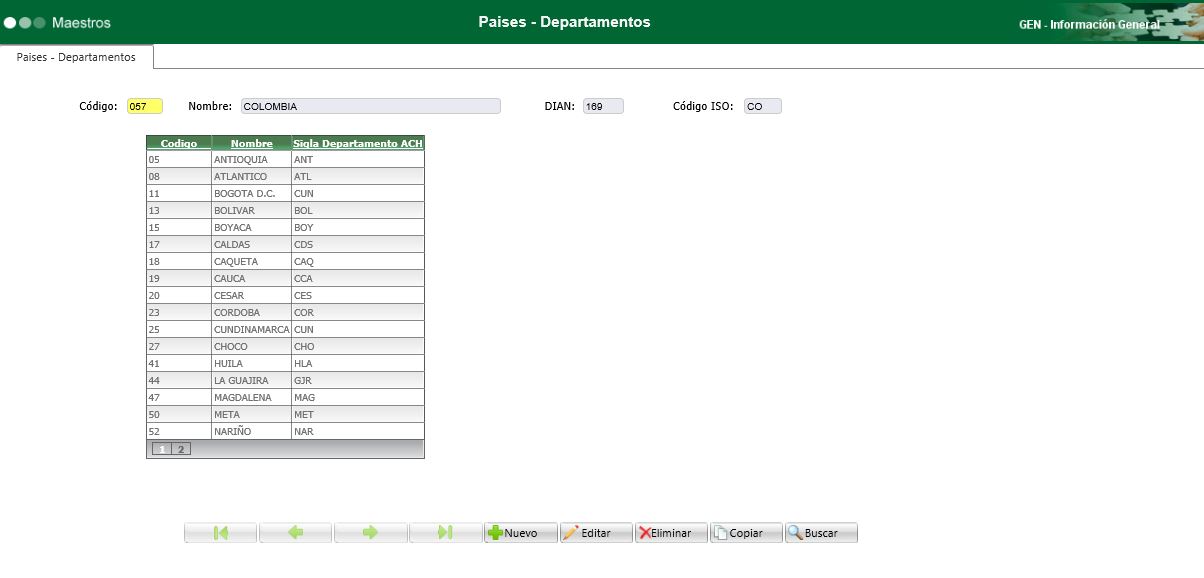The image size is (1204, 578).
Task: Focus the Código field containing 057
Action: pyautogui.click(x=145, y=106)
